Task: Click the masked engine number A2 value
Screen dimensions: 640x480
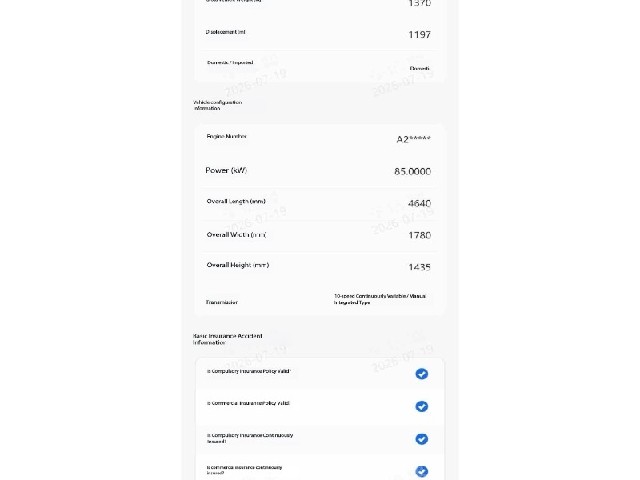Action: click(413, 139)
